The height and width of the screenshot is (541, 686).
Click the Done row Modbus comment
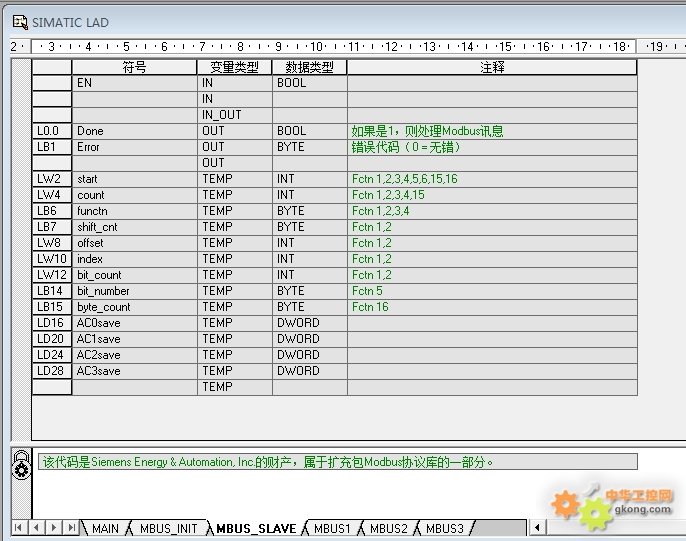[427, 131]
